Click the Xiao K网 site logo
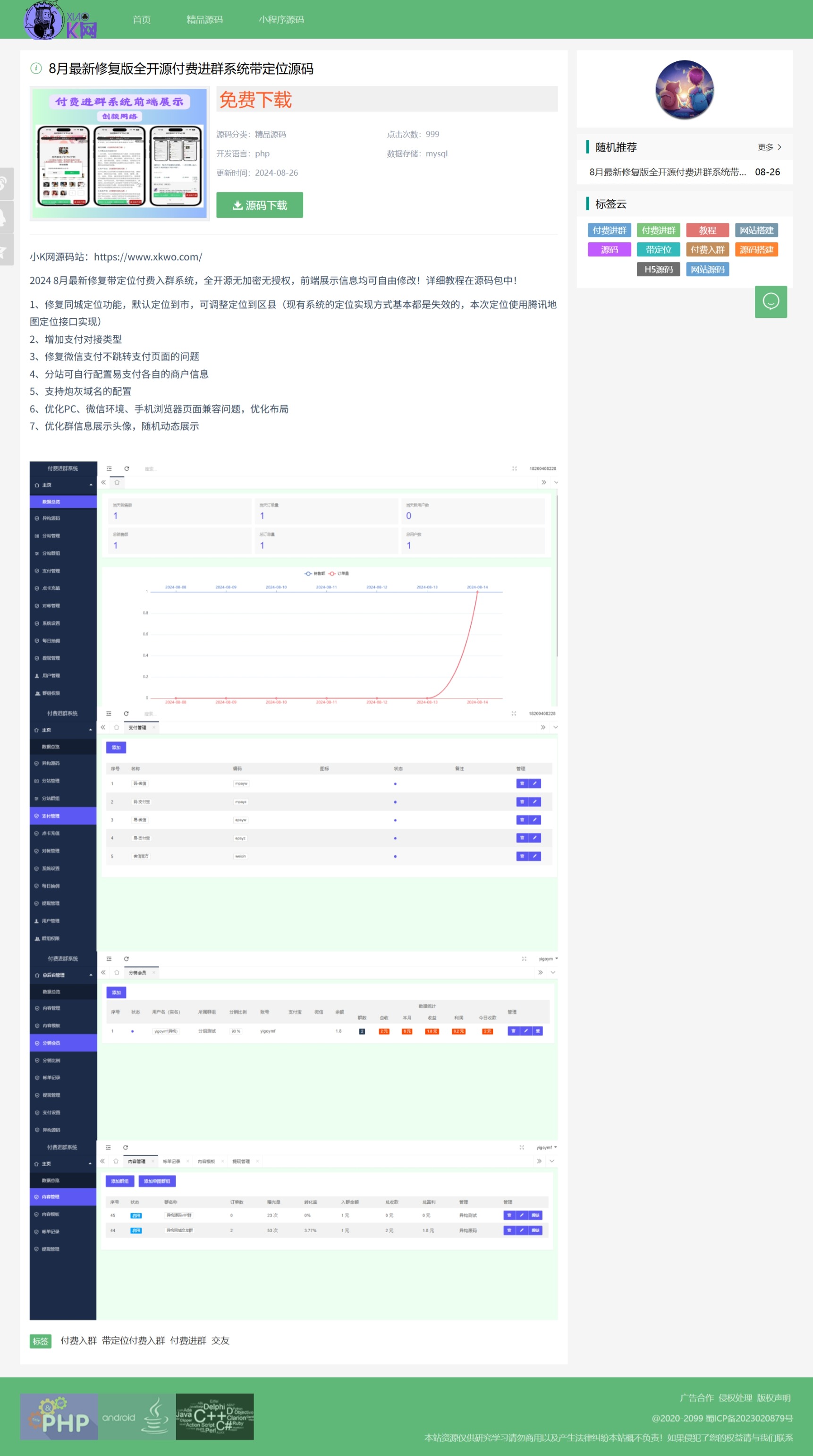This screenshot has width=813, height=1456. (x=60, y=20)
